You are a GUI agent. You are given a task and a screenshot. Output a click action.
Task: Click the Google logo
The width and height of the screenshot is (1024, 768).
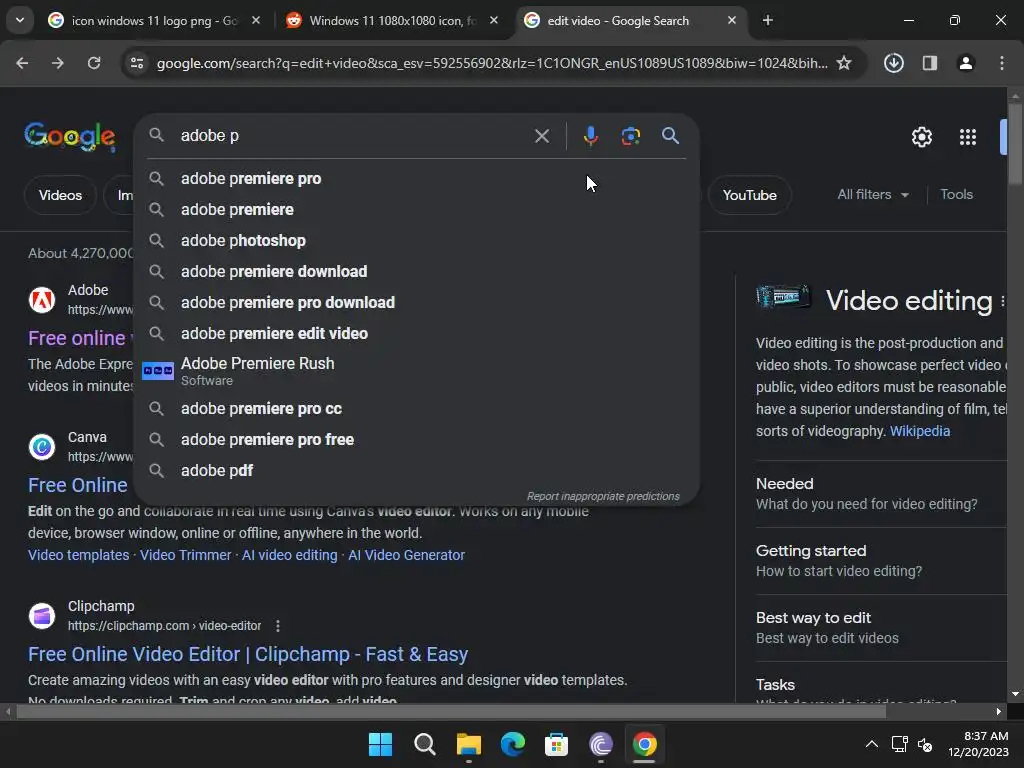pyautogui.click(x=70, y=136)
